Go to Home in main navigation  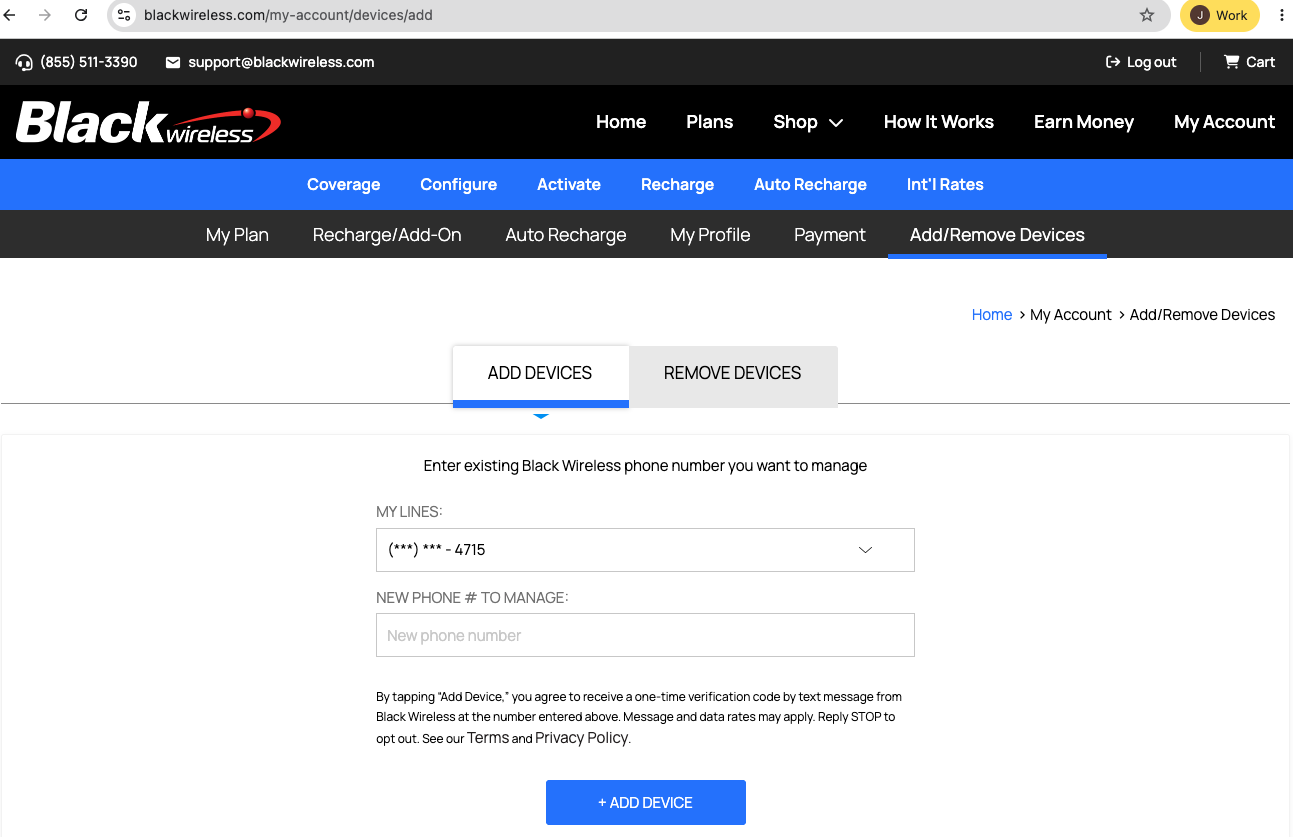point(621,122)
